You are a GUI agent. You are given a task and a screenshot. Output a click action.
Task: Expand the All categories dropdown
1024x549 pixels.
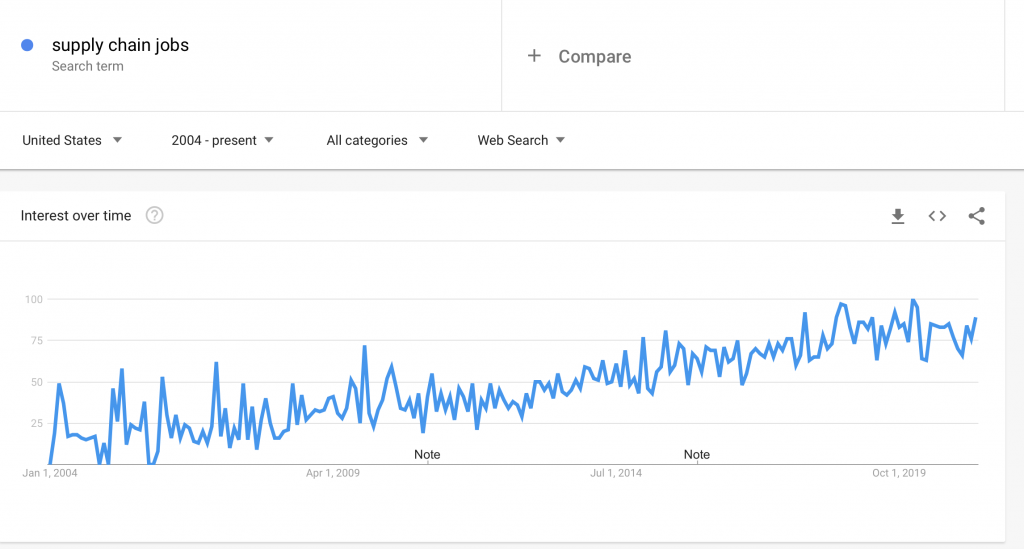377,140
